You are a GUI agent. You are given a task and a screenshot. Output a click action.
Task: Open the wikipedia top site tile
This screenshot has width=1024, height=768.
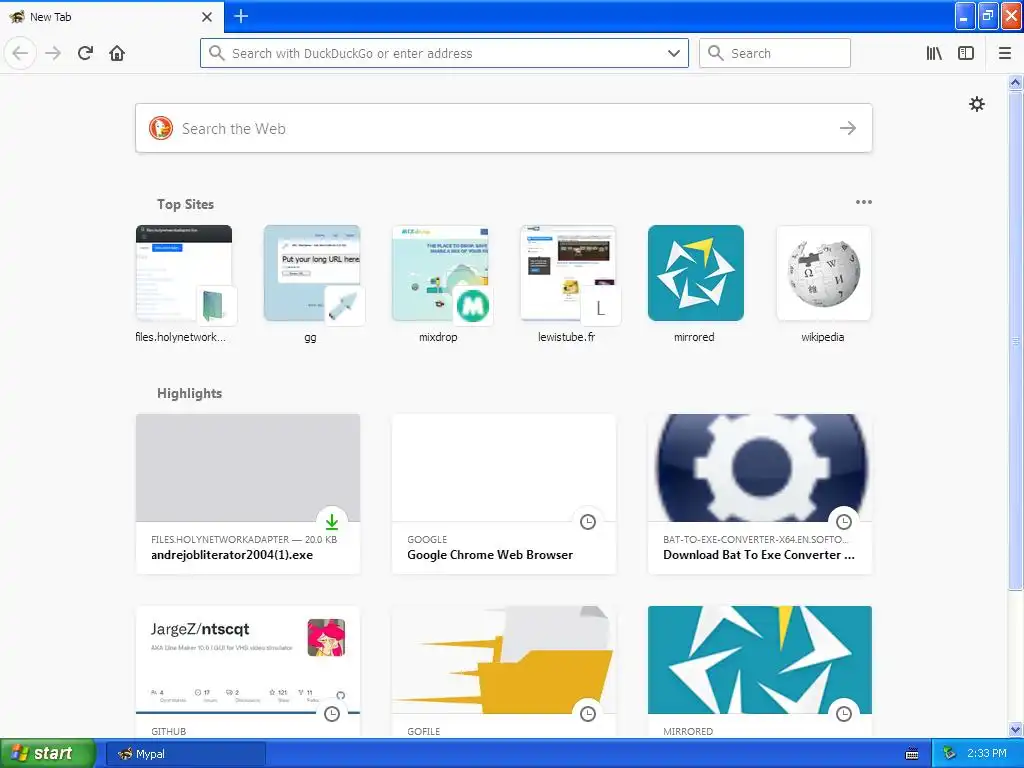coord(824,283)
